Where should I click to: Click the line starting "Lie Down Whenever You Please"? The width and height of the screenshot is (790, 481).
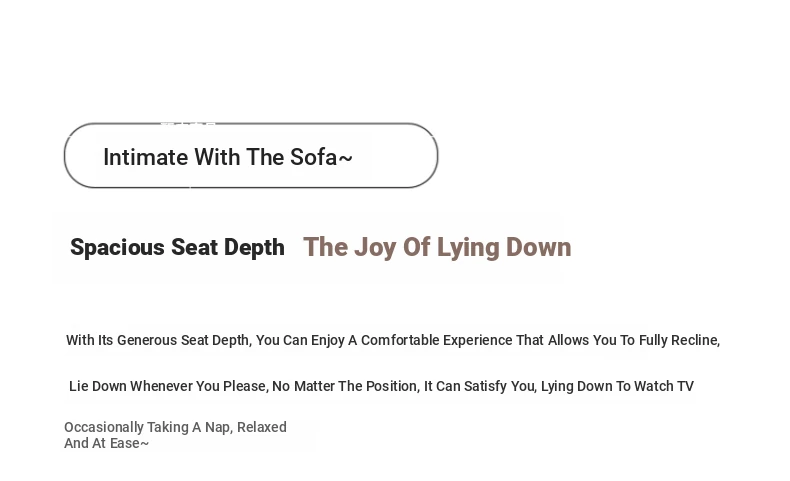(x=381, y=386)
